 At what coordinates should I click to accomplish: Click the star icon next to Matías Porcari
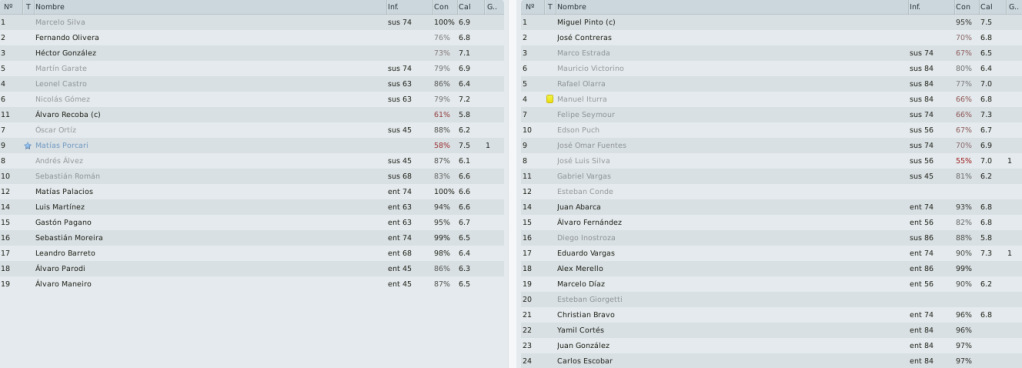27,146
